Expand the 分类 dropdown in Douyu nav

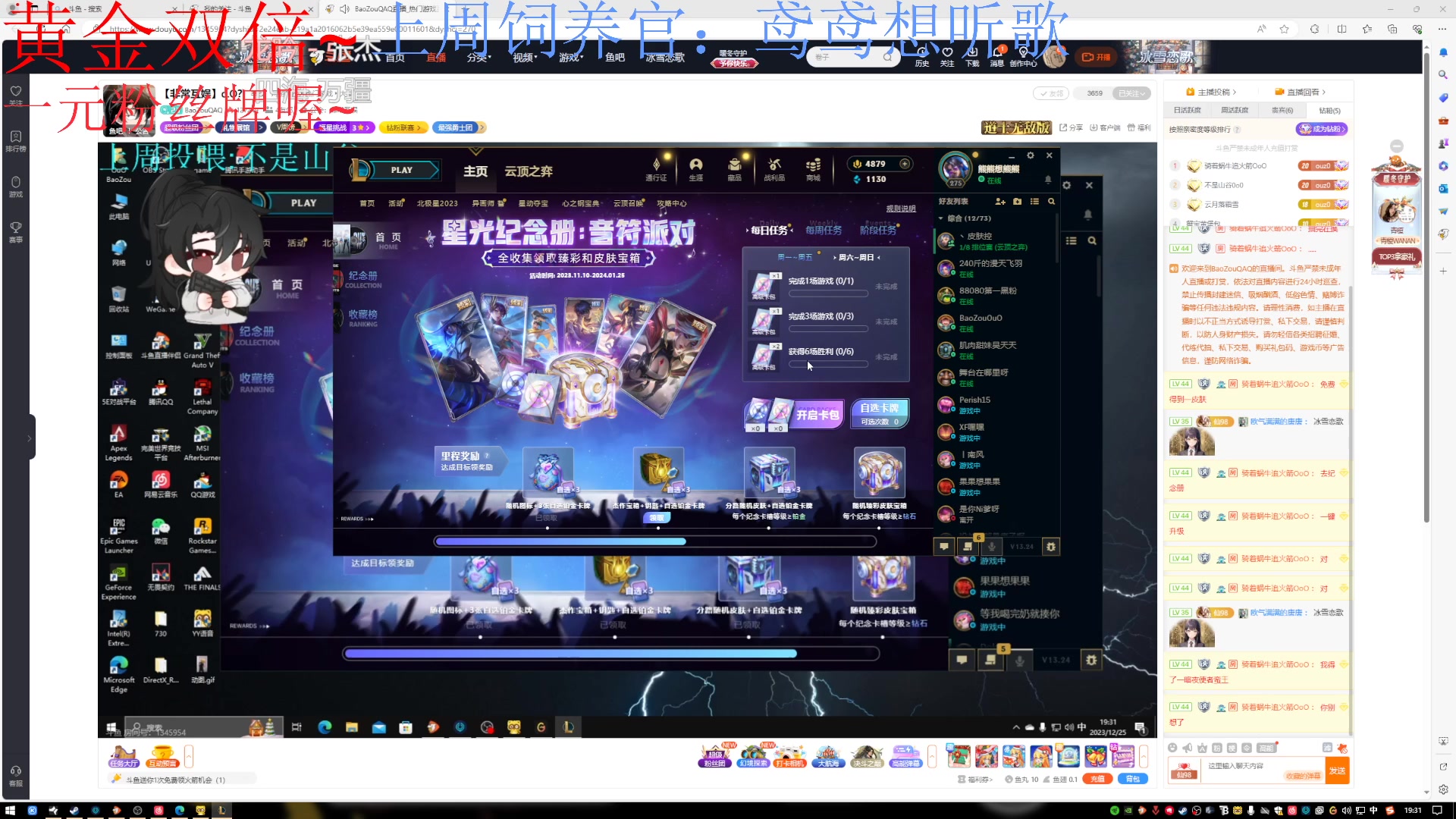(479, 57)
